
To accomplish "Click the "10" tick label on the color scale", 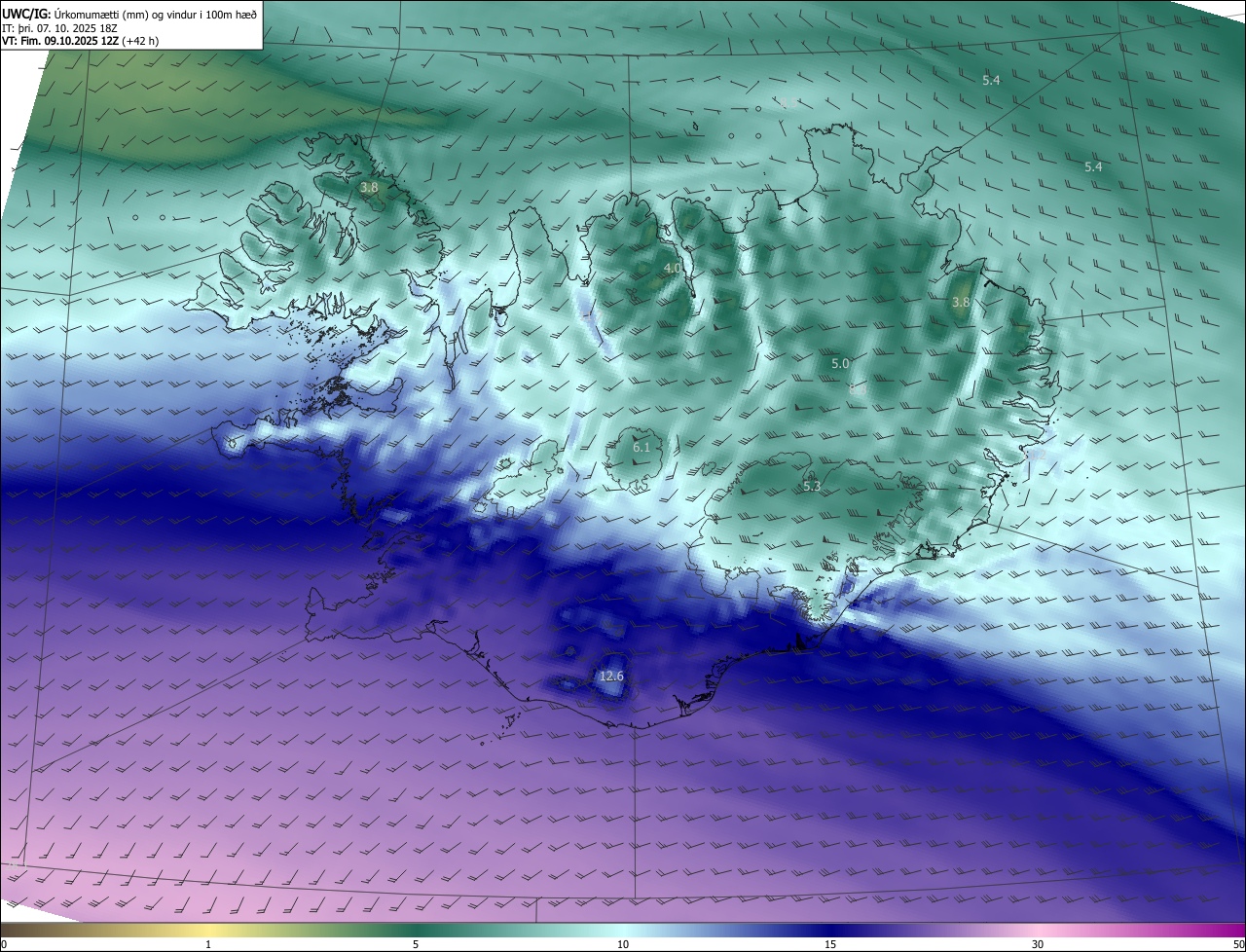I will coord(623,944).
